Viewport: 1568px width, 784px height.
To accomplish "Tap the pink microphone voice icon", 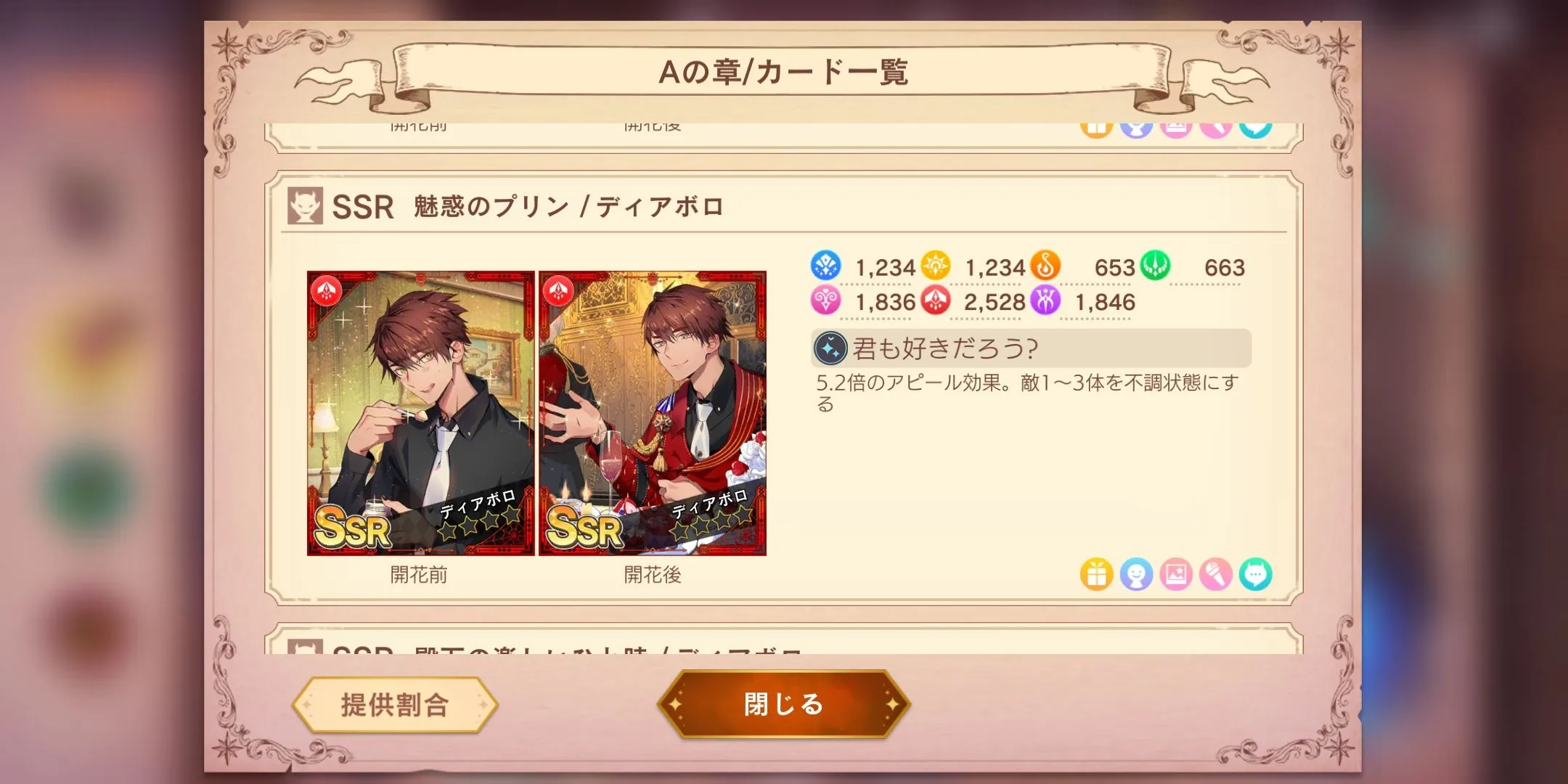I will tap(1216, 575).
